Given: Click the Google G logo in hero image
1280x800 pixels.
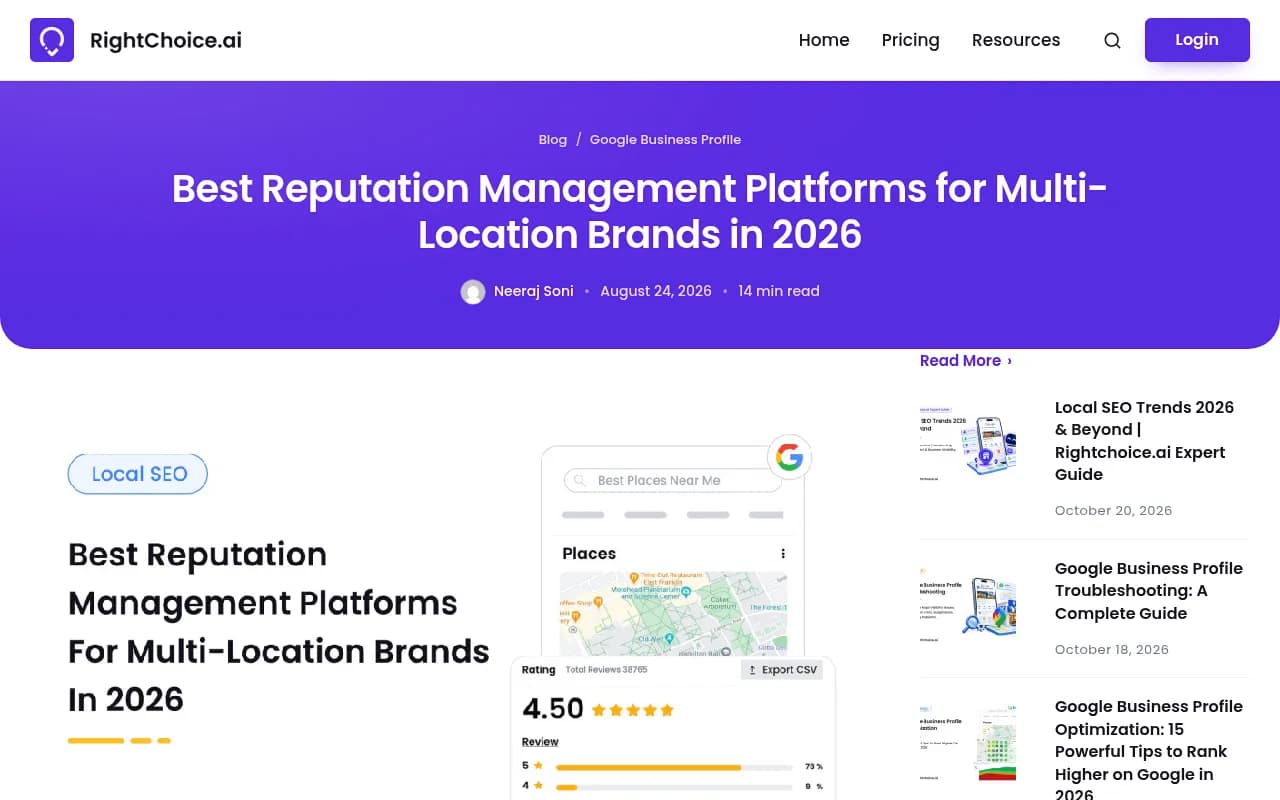Looking at the screenshot, I should point(789,457).
